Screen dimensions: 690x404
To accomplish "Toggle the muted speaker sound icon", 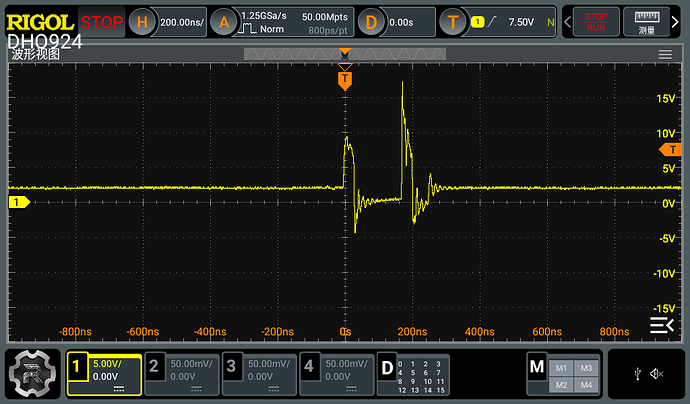I will point(656,374).
